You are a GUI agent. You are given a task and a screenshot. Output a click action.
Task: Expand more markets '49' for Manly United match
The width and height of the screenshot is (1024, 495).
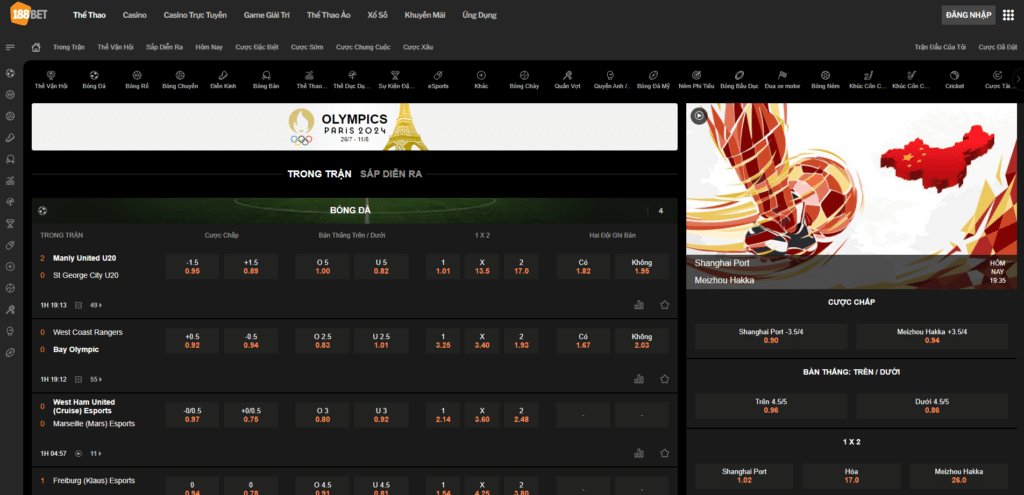(x=96, y=305)
